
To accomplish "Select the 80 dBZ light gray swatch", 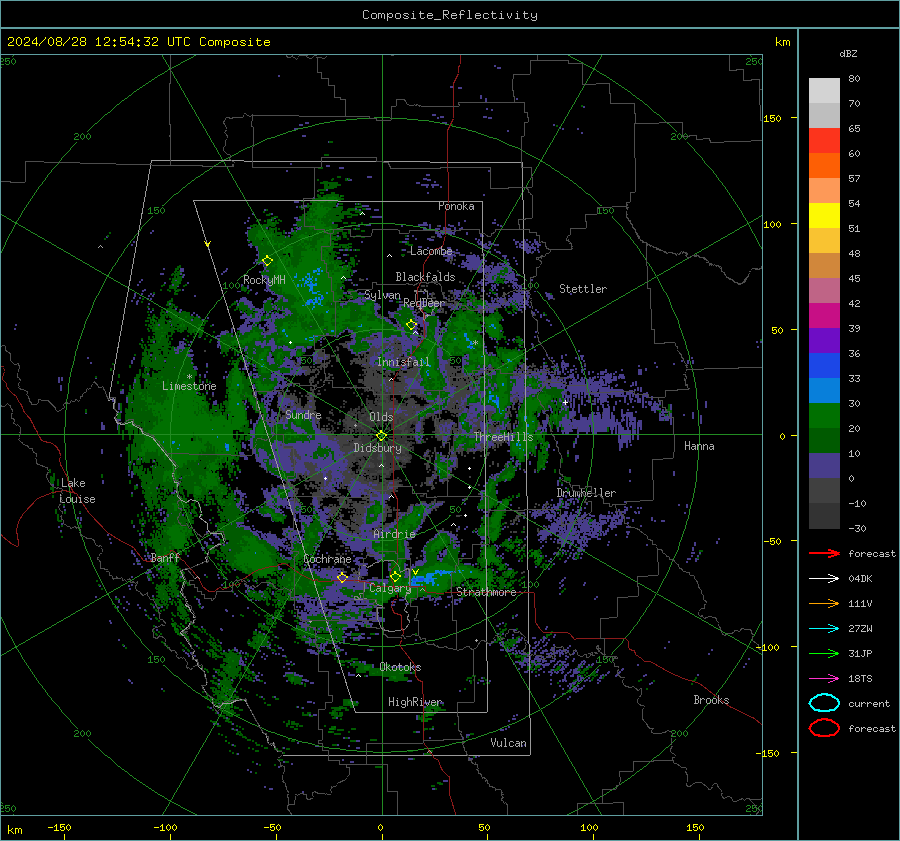I will [824, 90].
